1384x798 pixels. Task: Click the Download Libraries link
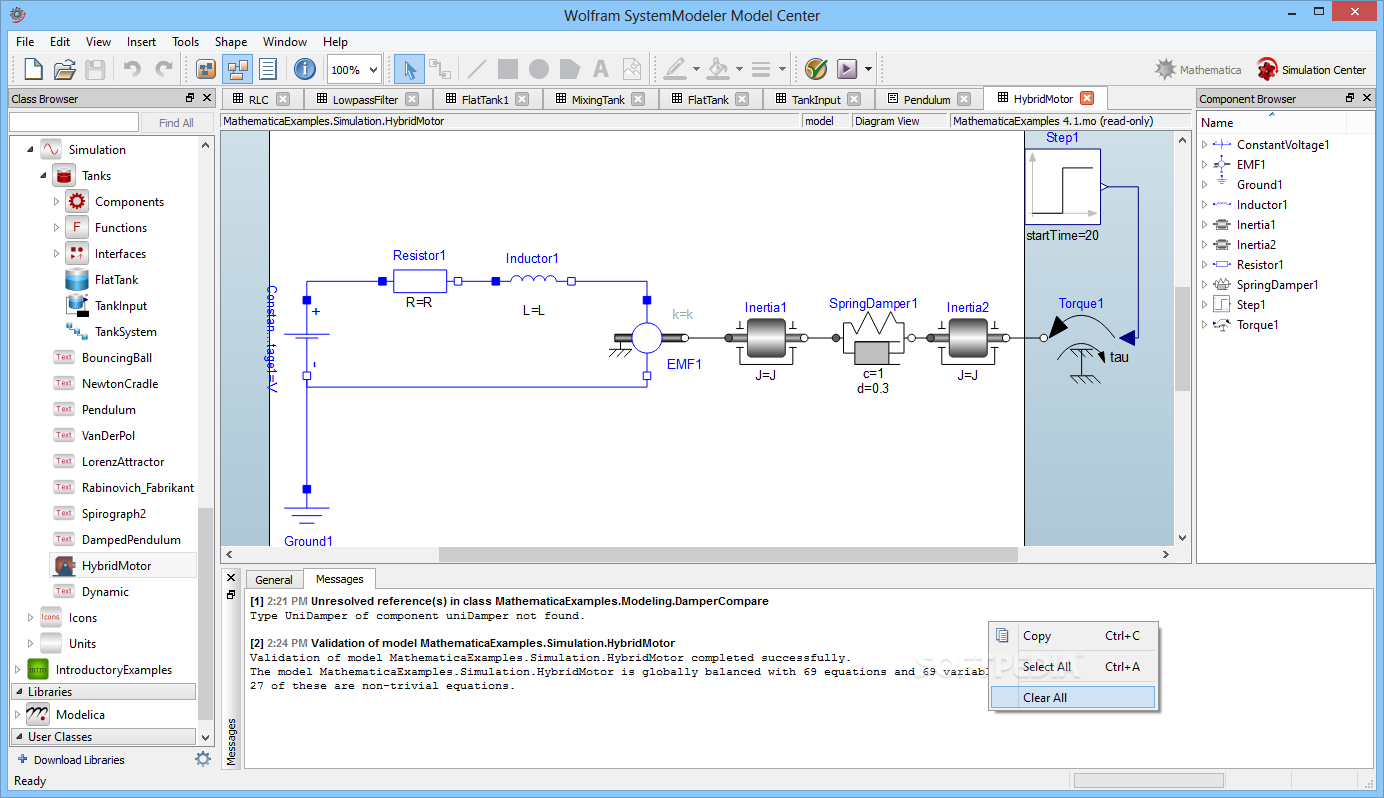[79, 760]
